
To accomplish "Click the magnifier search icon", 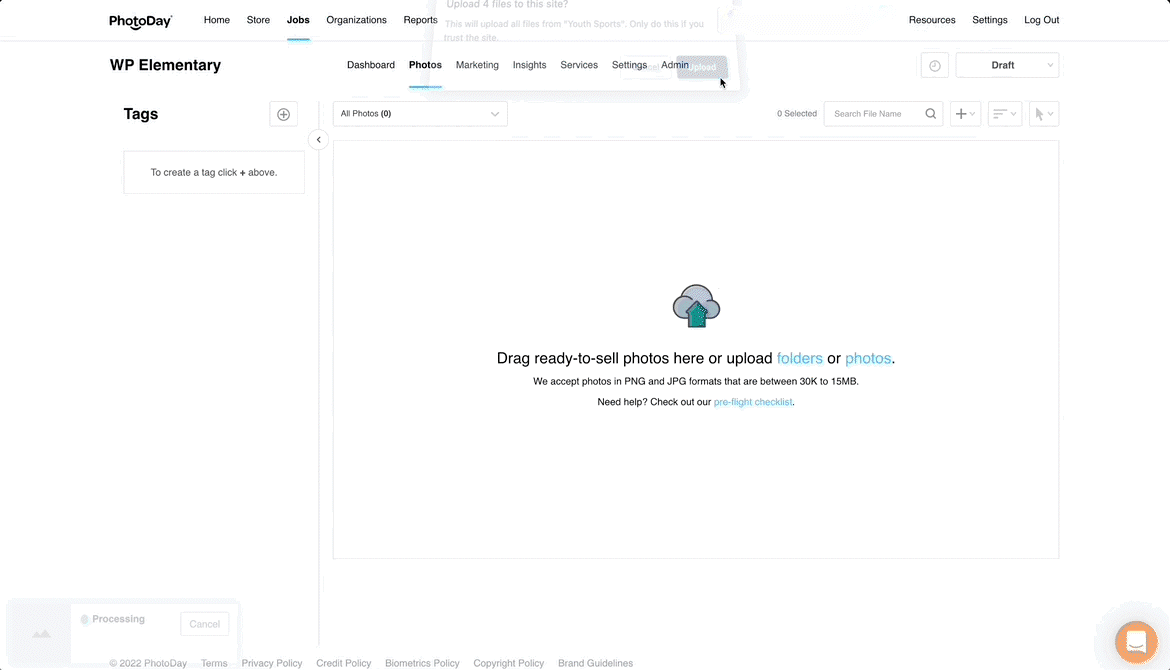I will pos(930,114).
